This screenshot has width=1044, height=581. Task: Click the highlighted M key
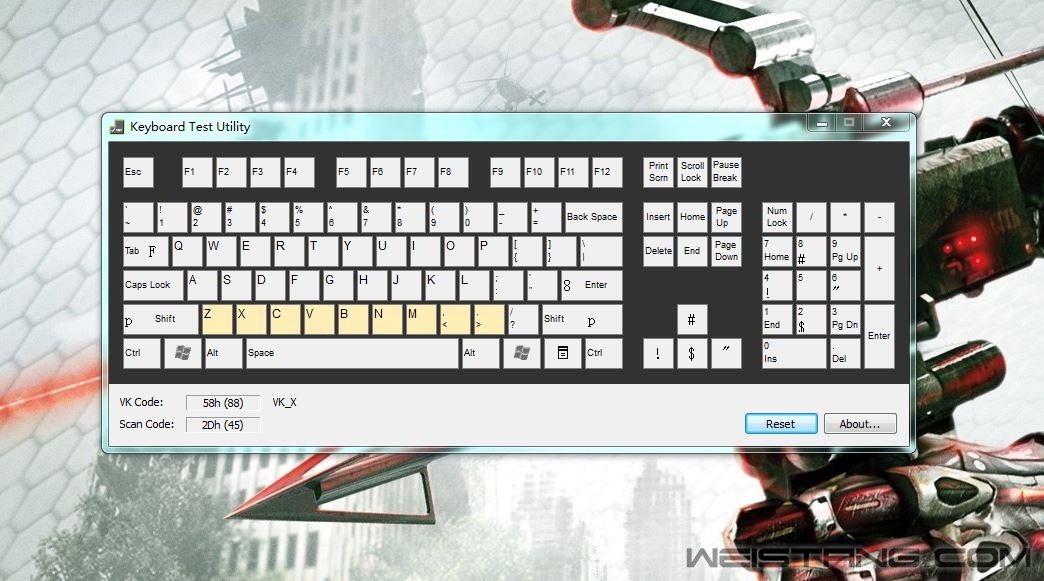421,319
